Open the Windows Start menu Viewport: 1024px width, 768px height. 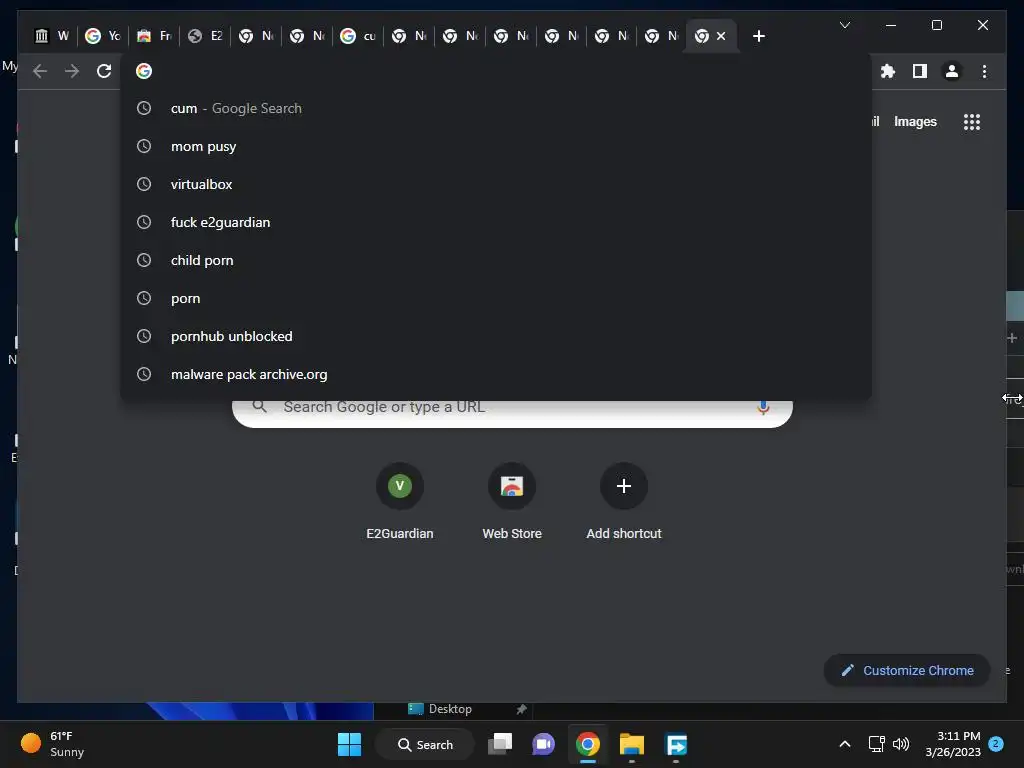click(x=349, y=744)
